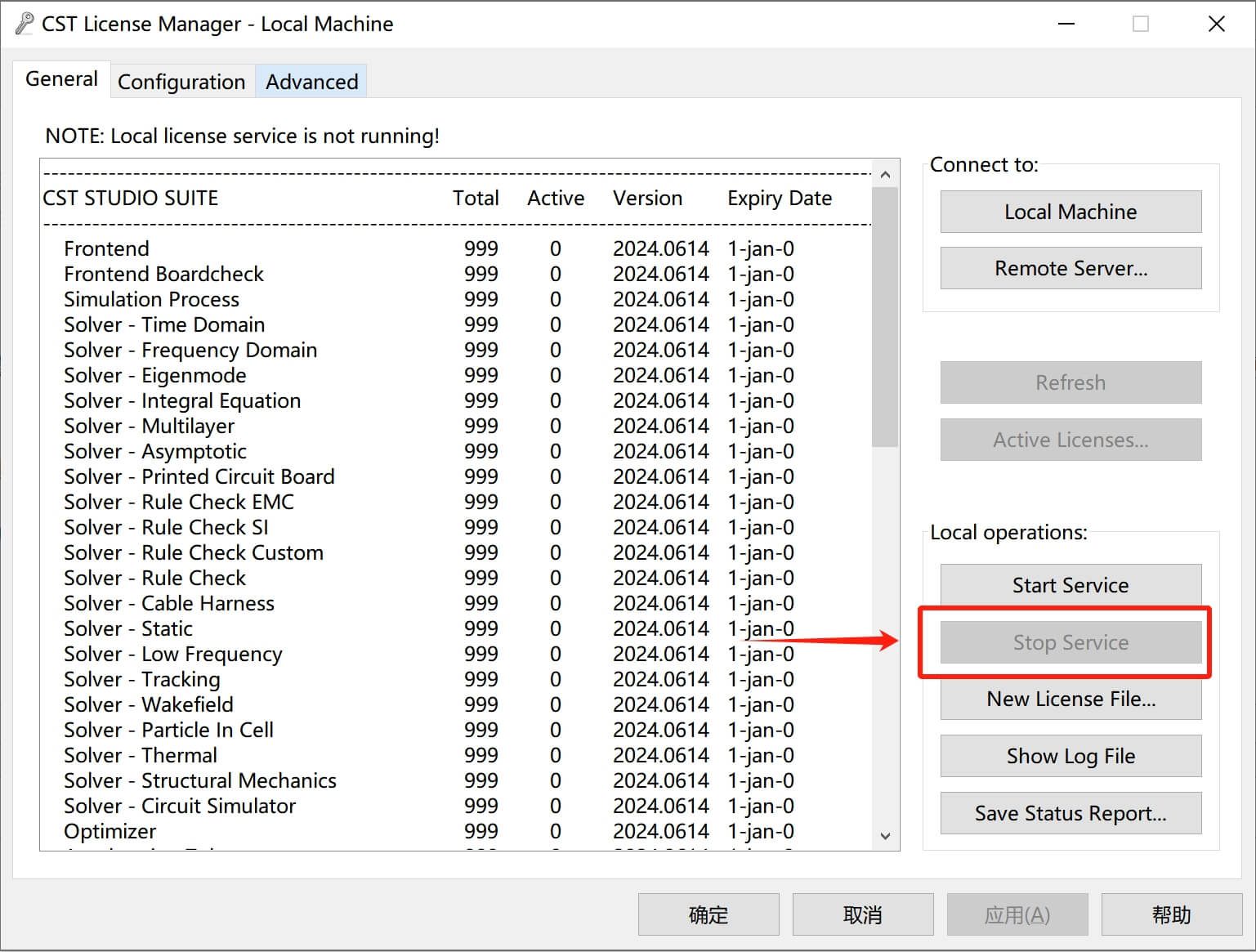Screen dimensions: 1256x952
Task: Connect to a Remote Server
Action: (x=1071, y=268)
